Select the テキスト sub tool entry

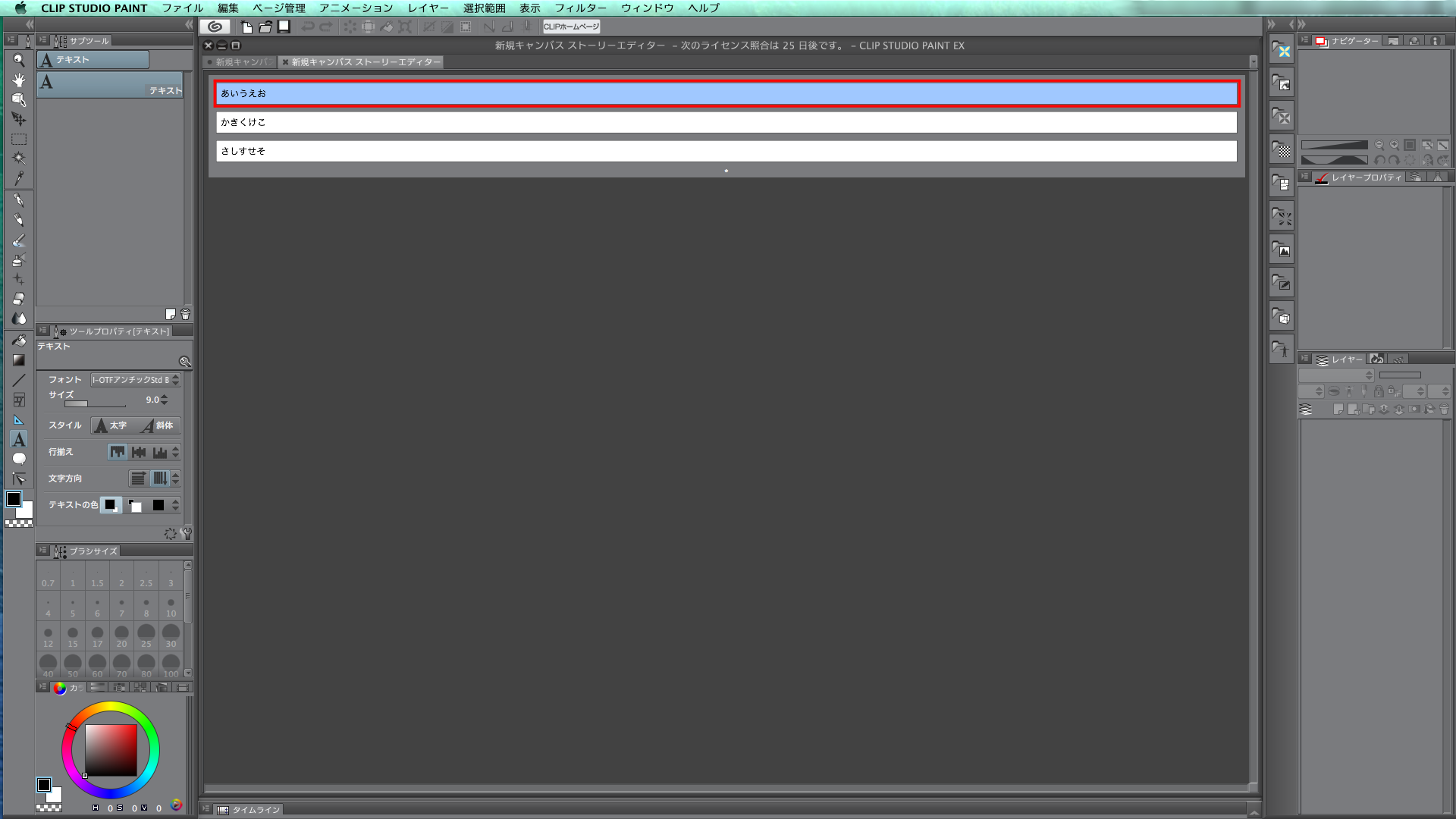[110, 84]
